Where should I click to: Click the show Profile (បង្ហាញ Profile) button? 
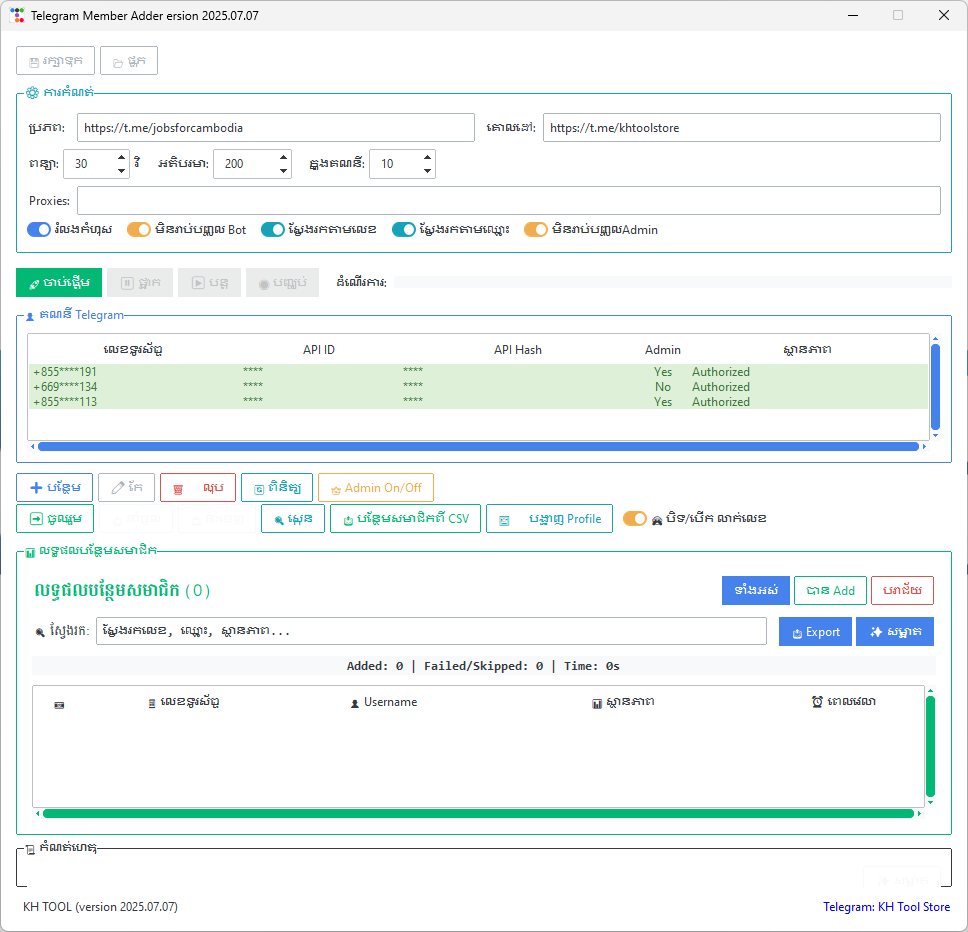coord(549,518)
